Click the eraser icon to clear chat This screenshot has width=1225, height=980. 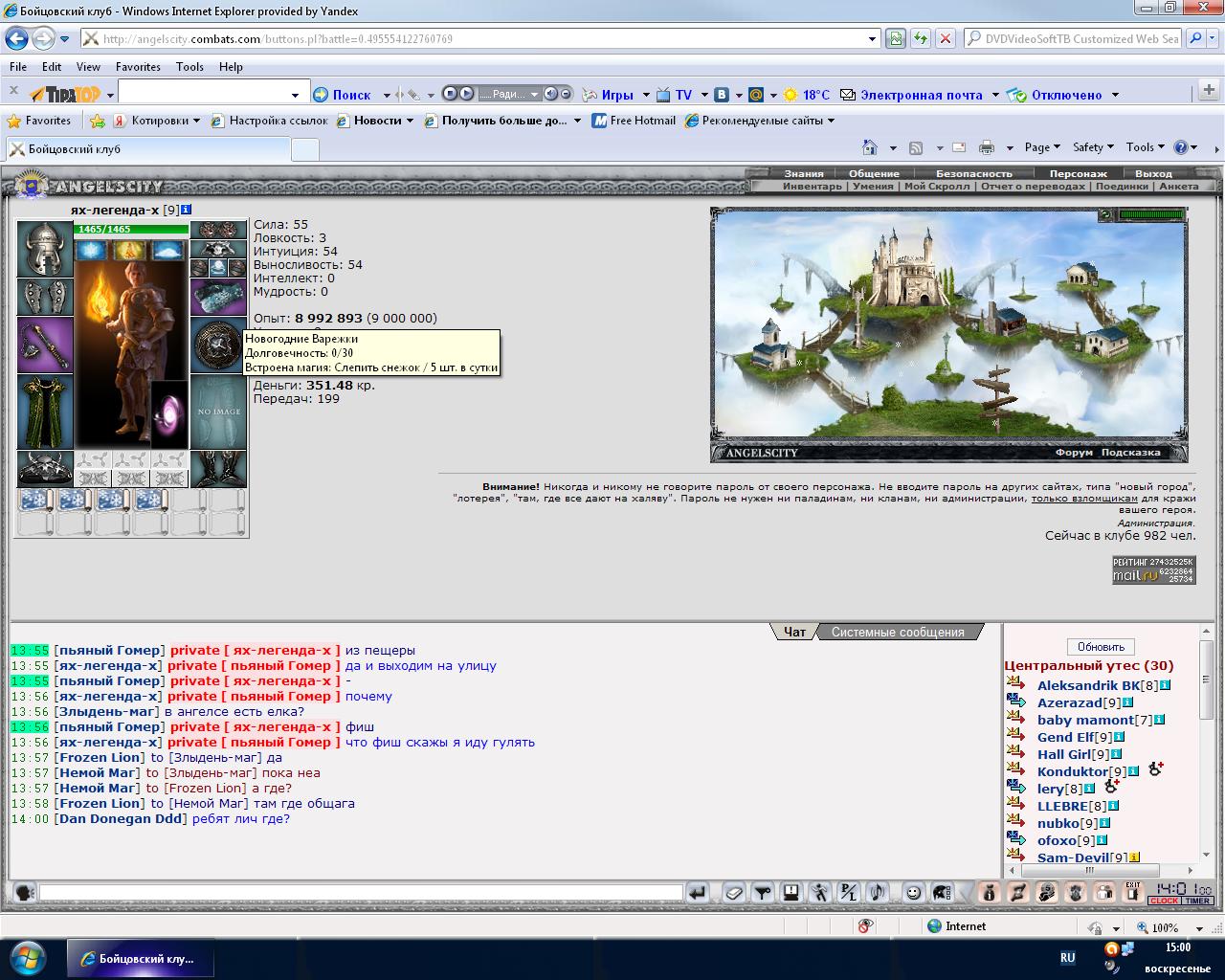click(732, 893)
